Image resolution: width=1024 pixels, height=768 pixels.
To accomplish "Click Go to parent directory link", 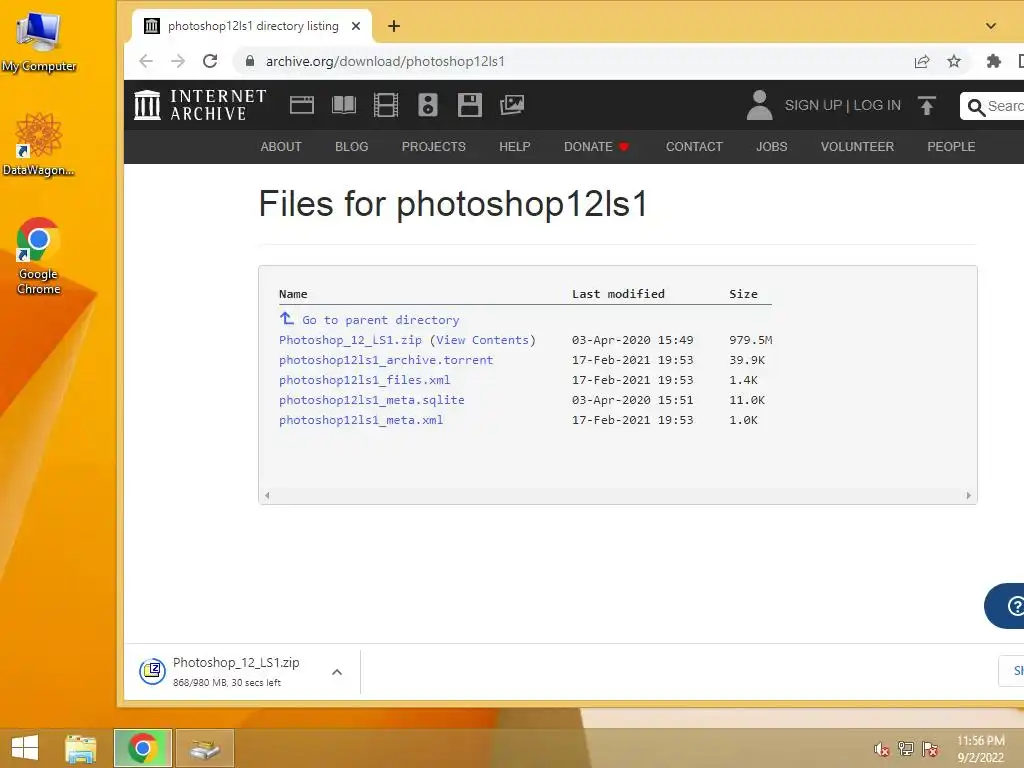I will pos(380,320).
